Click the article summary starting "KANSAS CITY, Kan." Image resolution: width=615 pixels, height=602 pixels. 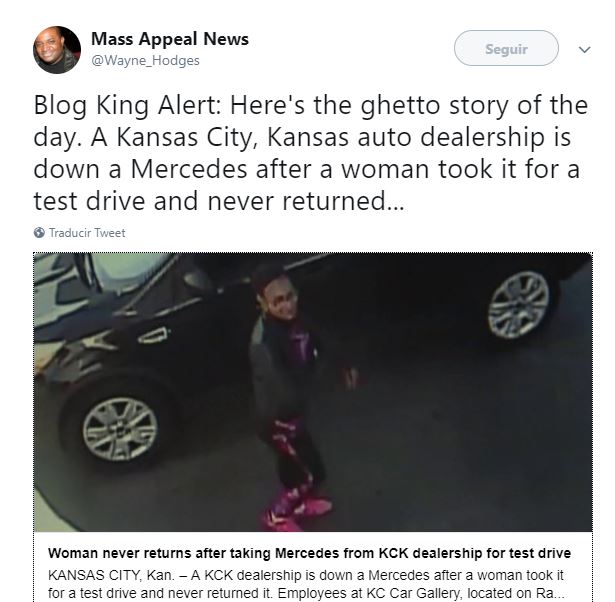click(307, 584)
